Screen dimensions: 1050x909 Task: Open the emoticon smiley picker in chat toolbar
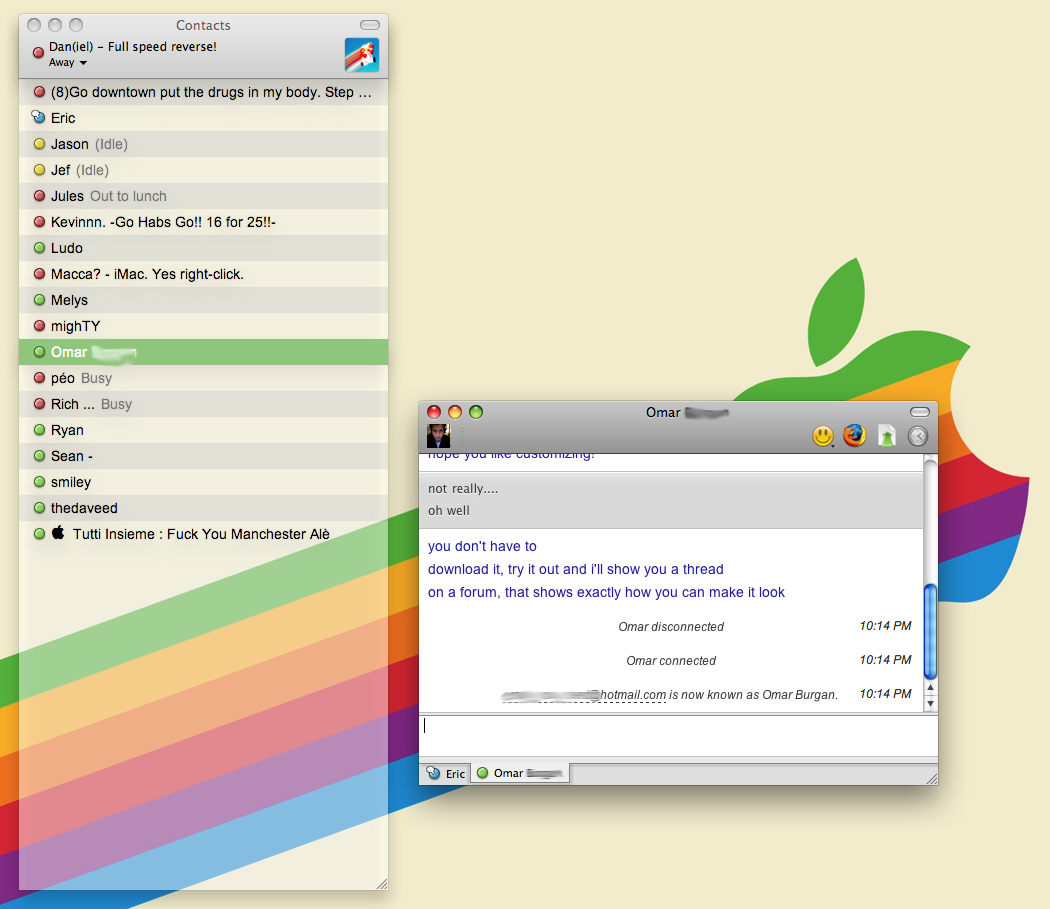coord(822,436)
